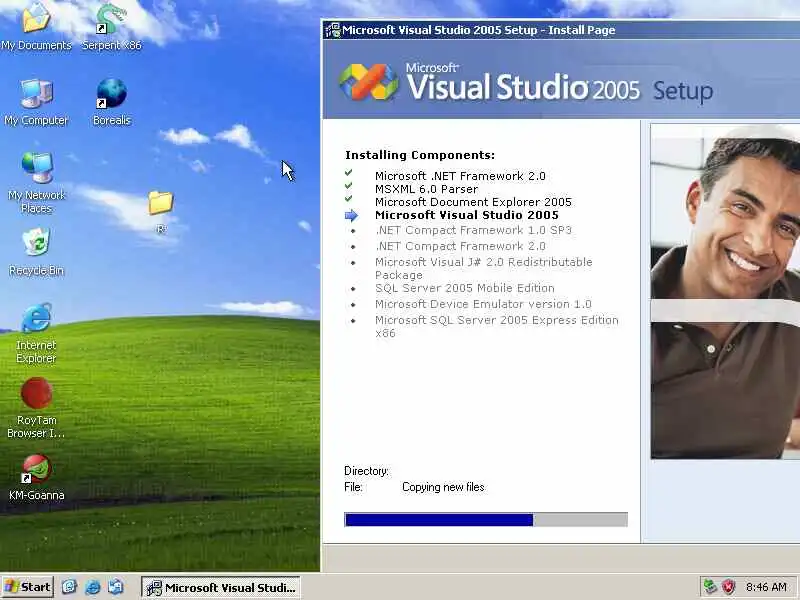Click checkmark beside Document Explorer 2005
This screenshot has height=600, width=800.
coord(348,198)
